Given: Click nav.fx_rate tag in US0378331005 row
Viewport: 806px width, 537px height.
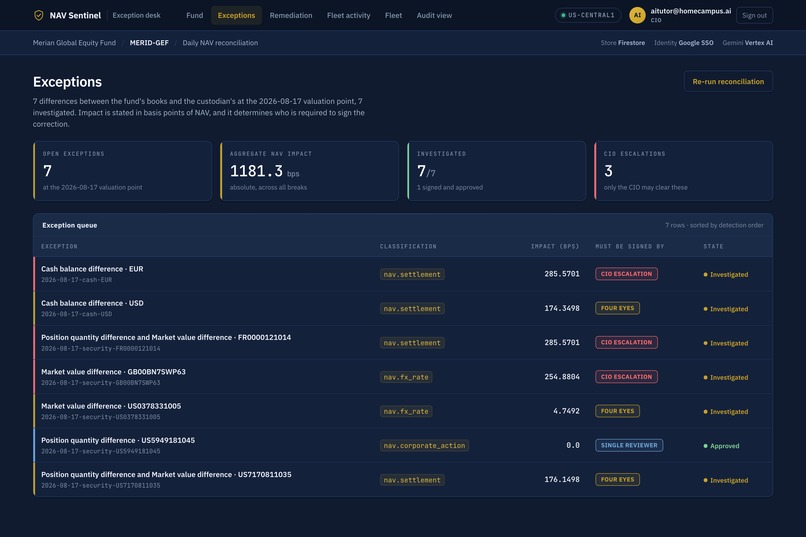Looking at the screenshot, I should pyautogui.click(x=406, y=412).
